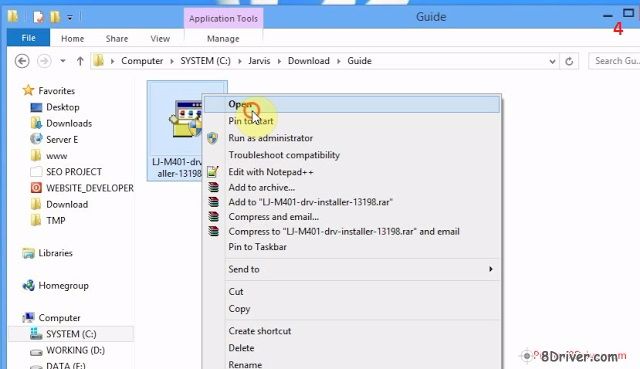Open the TMP folder in Favorites

click(x=56, y=221)
